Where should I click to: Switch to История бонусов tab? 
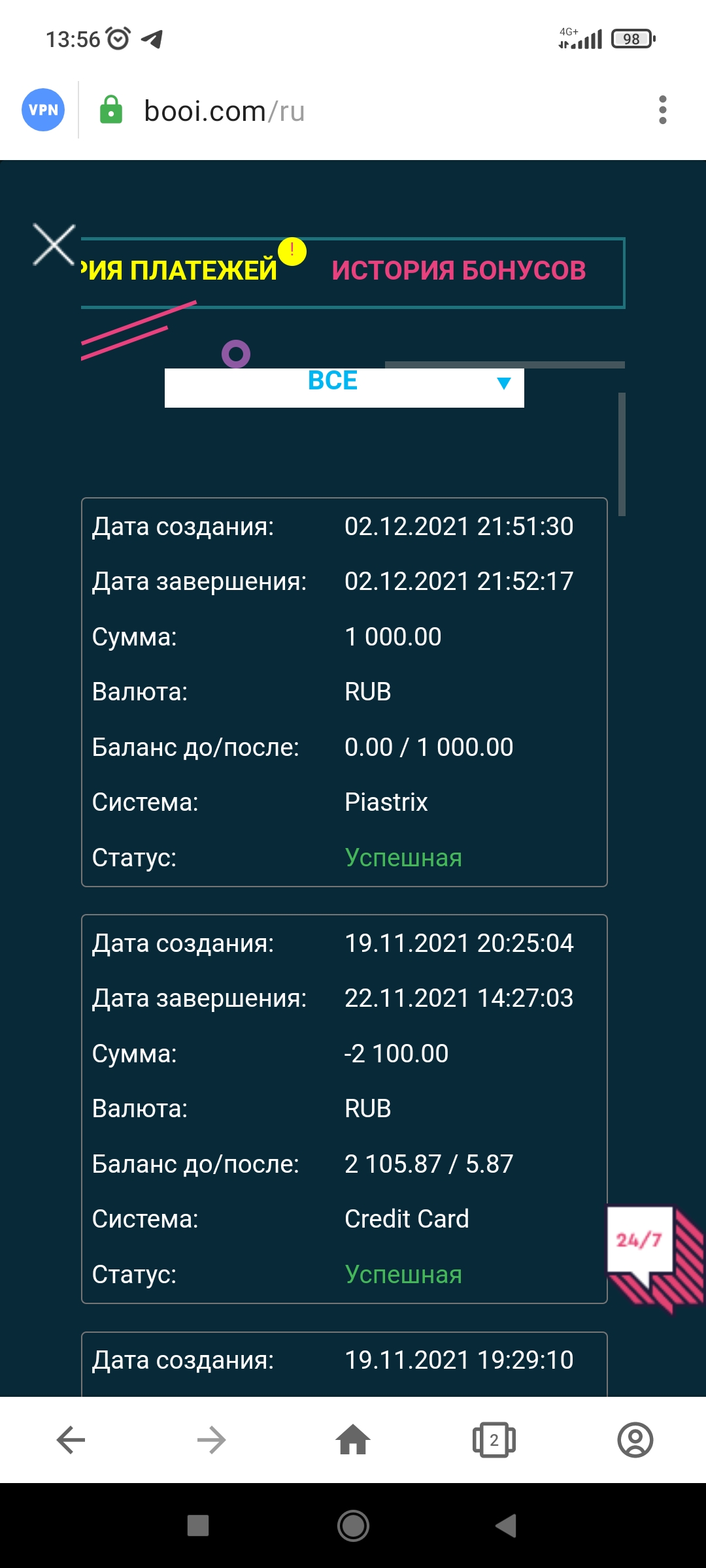pyautogui.click(x=458, y=270)
